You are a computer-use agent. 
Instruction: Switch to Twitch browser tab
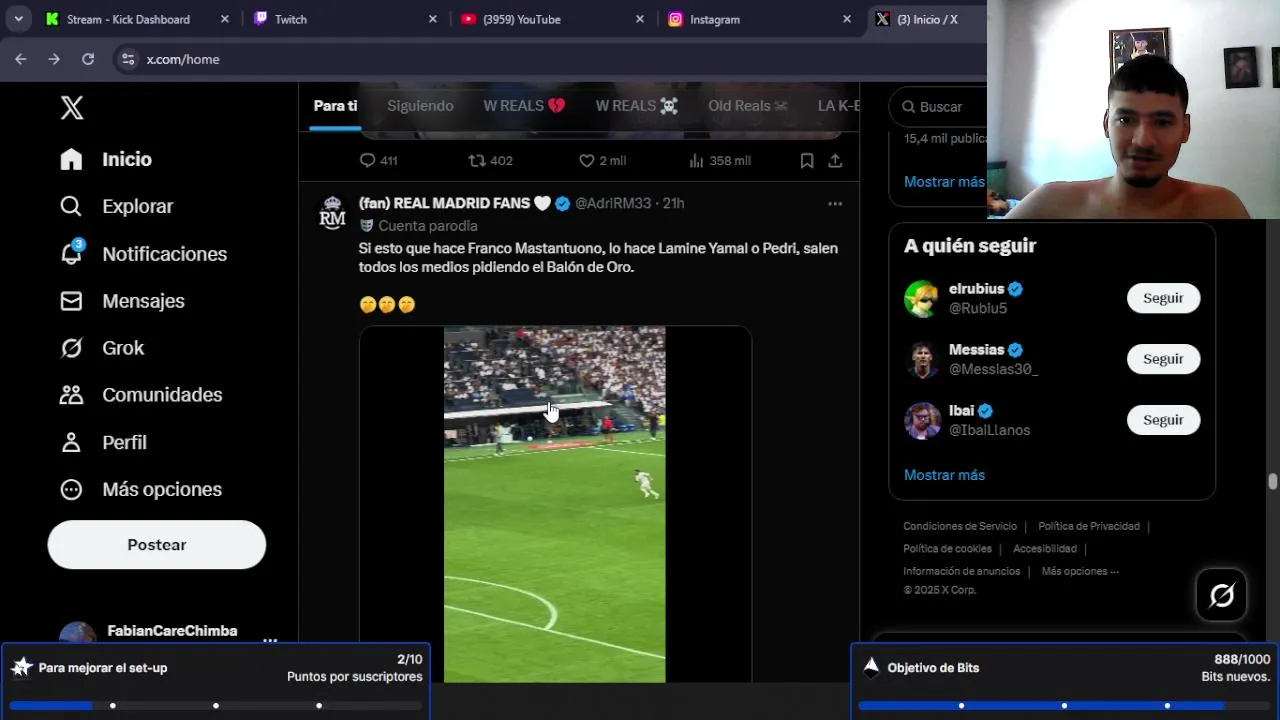[x=345, y=19]
